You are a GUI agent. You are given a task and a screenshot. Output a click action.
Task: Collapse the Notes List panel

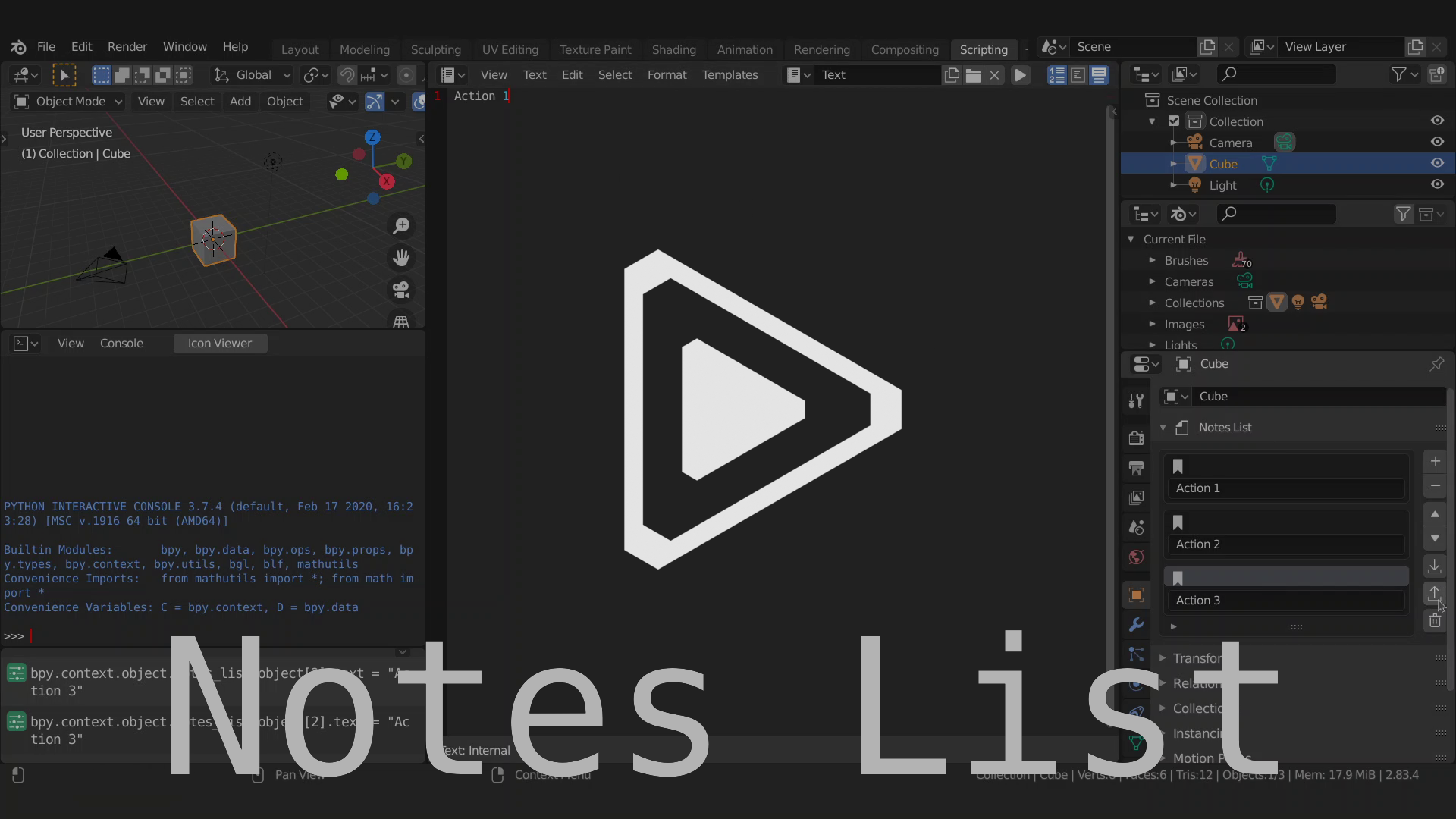[x=1163, y=428]
